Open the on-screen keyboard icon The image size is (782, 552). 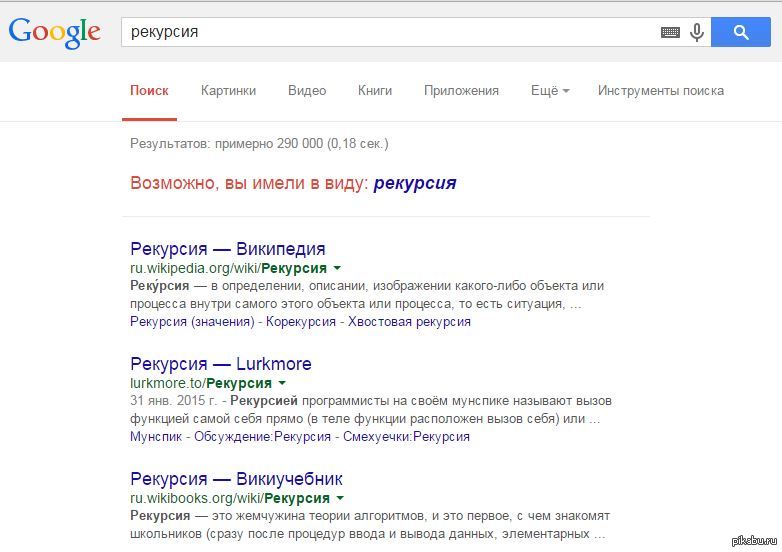tap(670, 32)
